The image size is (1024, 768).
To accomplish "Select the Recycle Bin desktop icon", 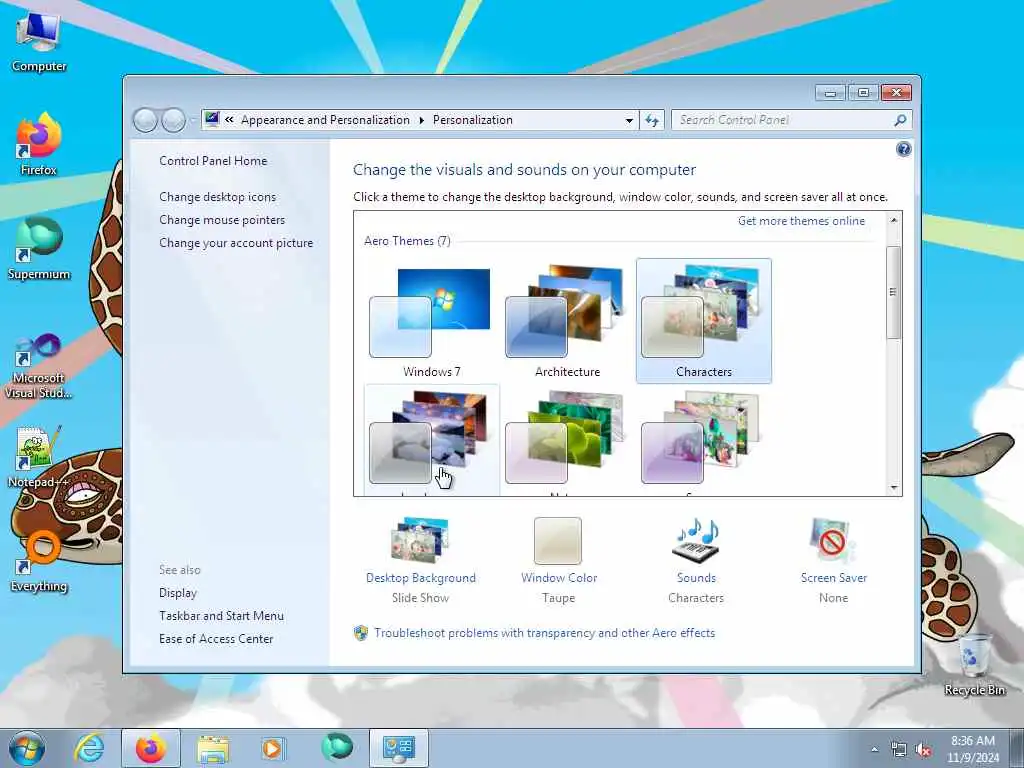I will click(974, 665).
